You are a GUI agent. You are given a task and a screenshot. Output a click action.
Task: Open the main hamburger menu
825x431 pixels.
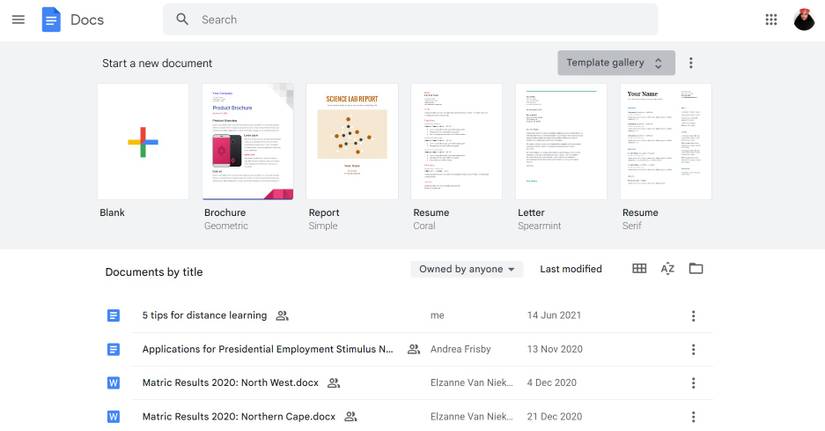(x=18, y=19)
